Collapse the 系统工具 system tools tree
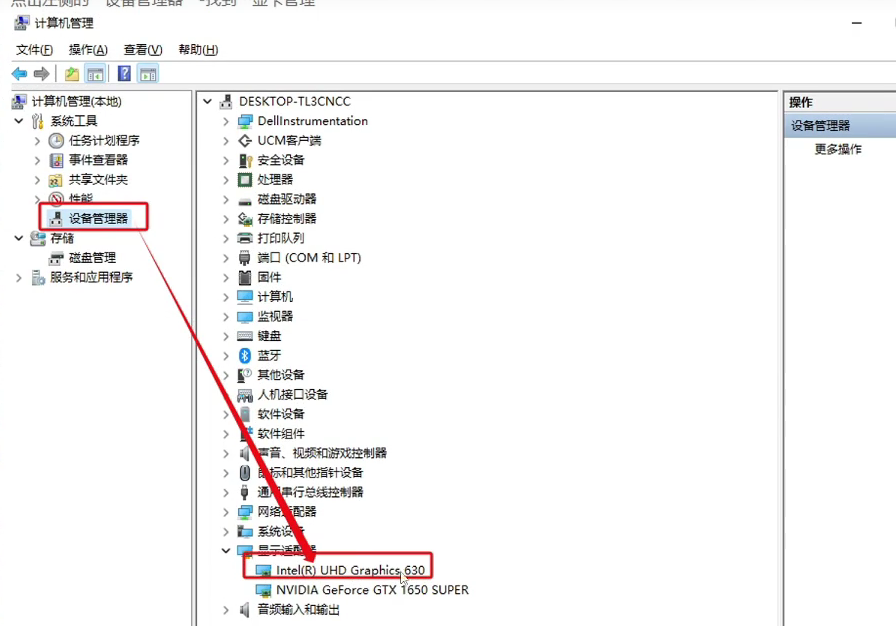This screenshot has width=896, height=626. (19, 121)
